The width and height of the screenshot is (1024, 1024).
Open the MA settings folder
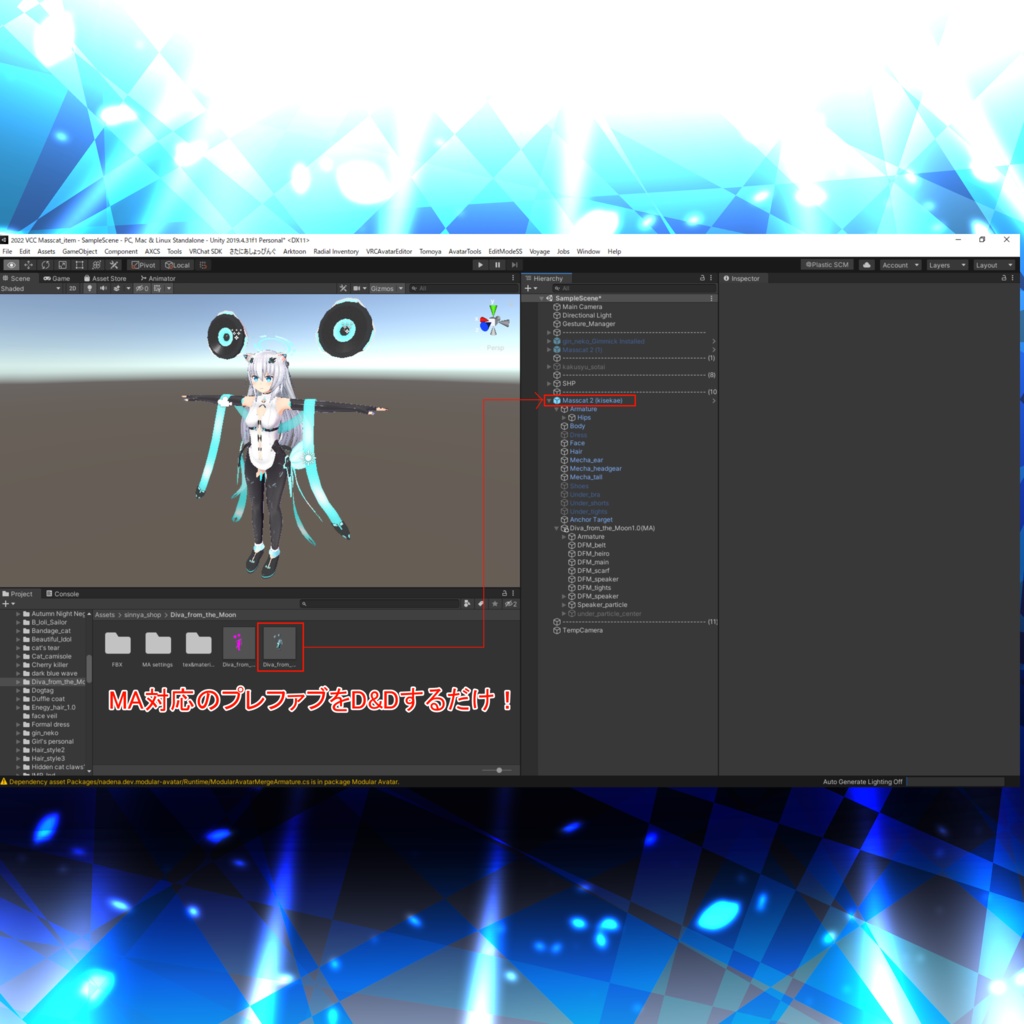point(158,644)
